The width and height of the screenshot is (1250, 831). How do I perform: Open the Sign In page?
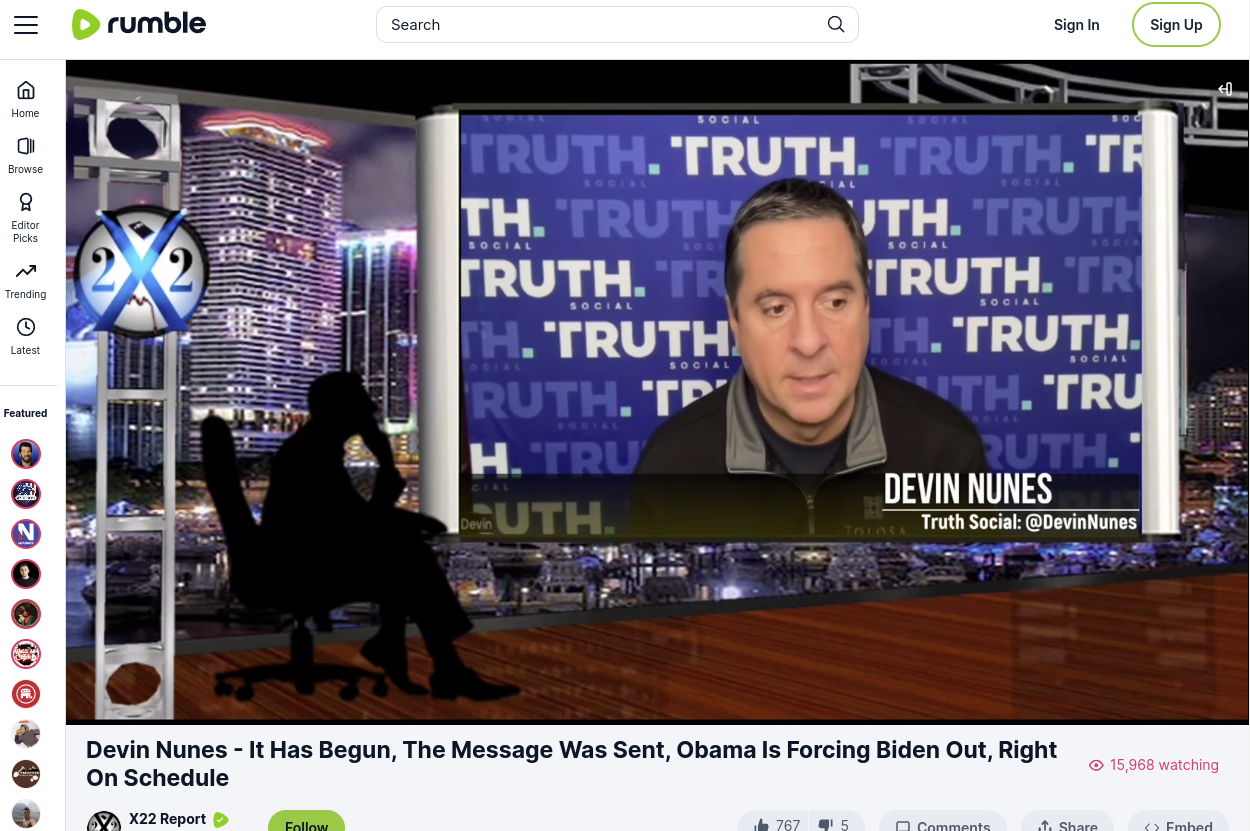(x=1076, y=25)
